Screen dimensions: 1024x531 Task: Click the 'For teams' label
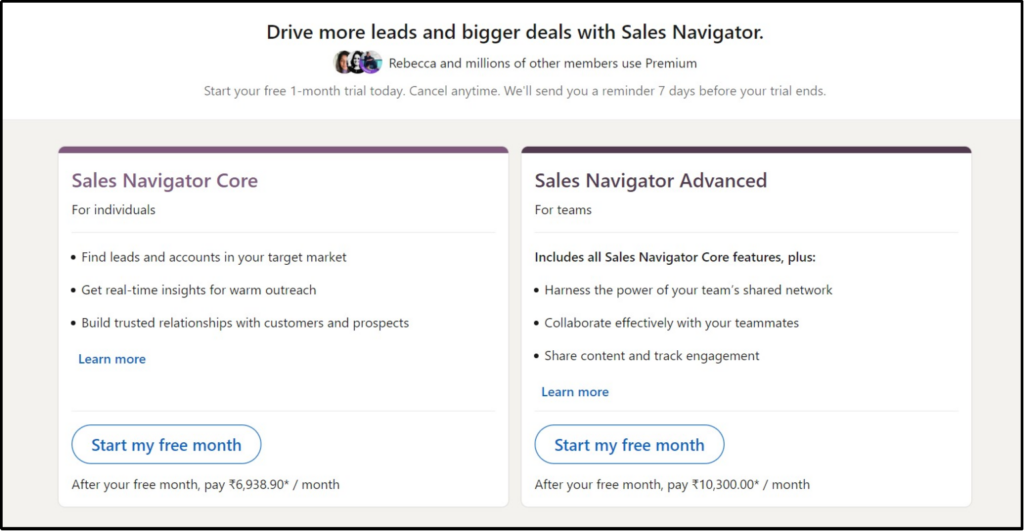pyautogui.click(x=563, y=210)
